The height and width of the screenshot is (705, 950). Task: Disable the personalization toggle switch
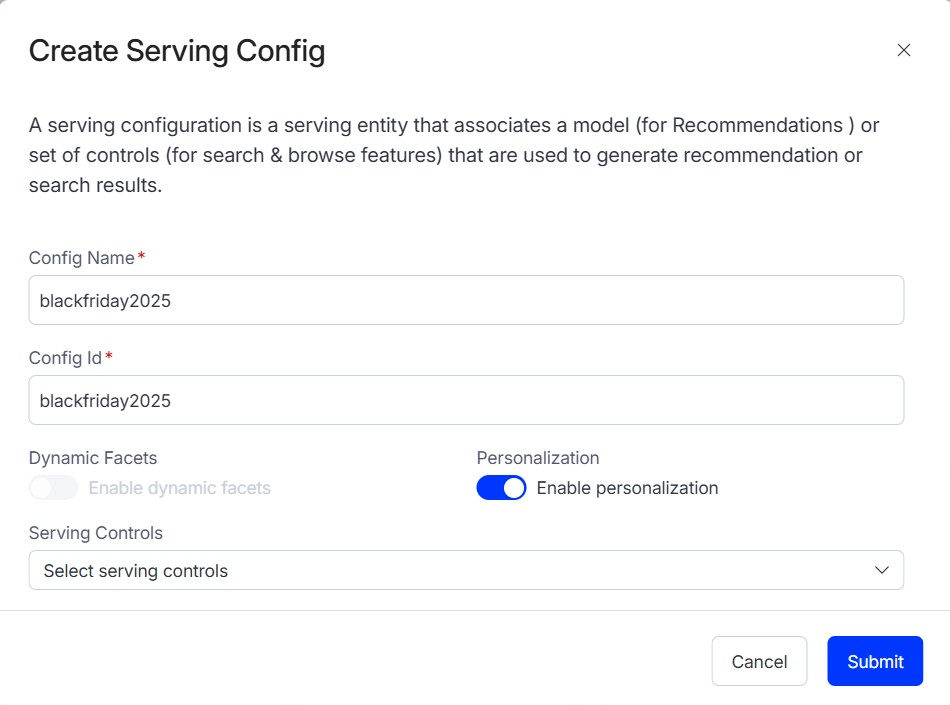click(501, 488)
